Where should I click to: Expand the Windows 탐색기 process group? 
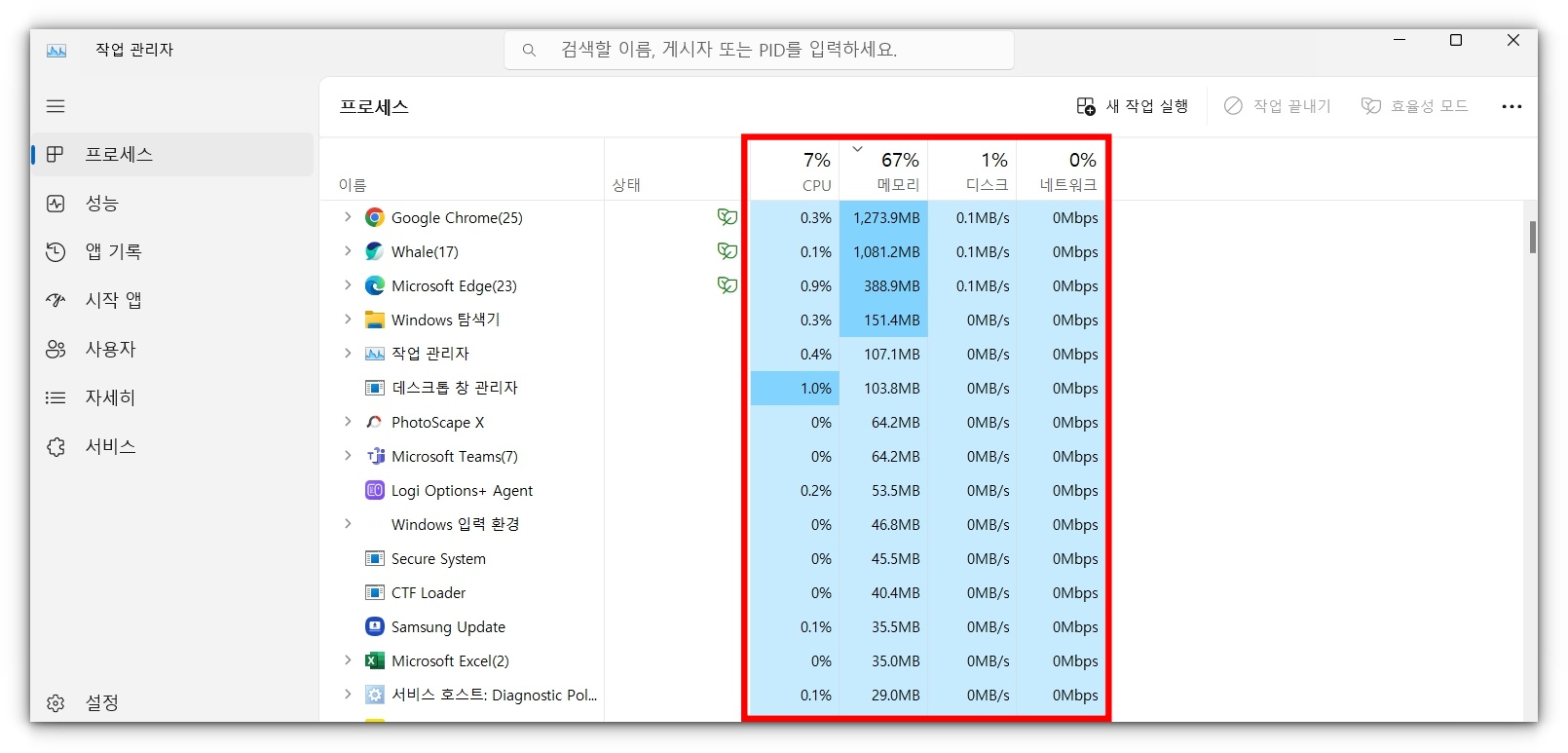tap(348, 320)
